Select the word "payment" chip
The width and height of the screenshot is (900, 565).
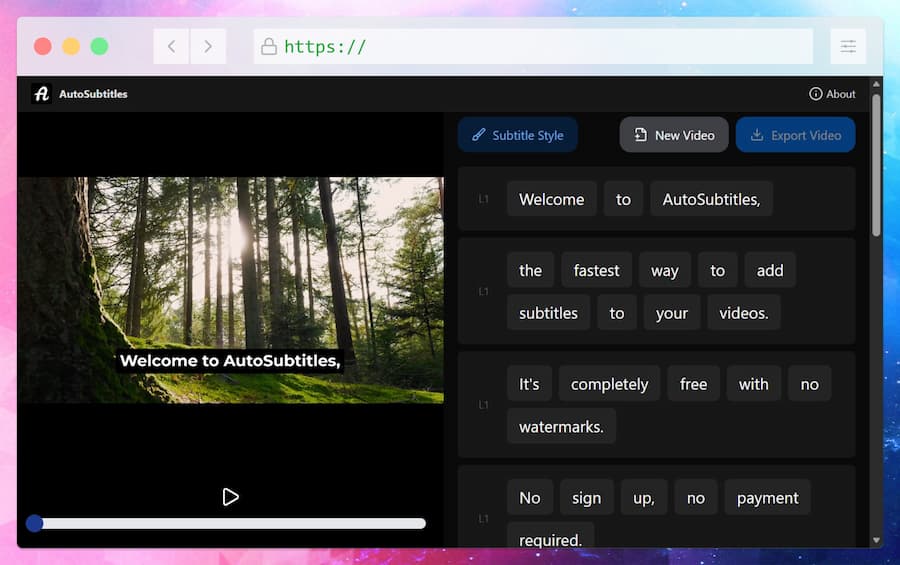(767, 497)
